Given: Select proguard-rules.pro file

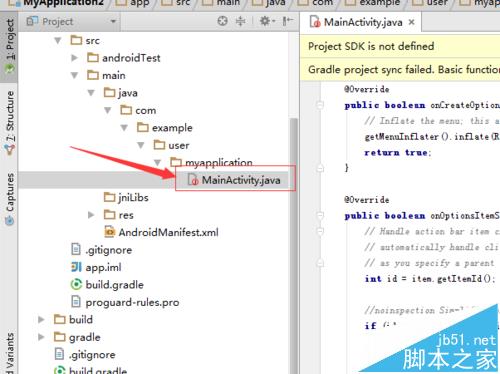Looking at the screenshot, I should coord(132,302).
